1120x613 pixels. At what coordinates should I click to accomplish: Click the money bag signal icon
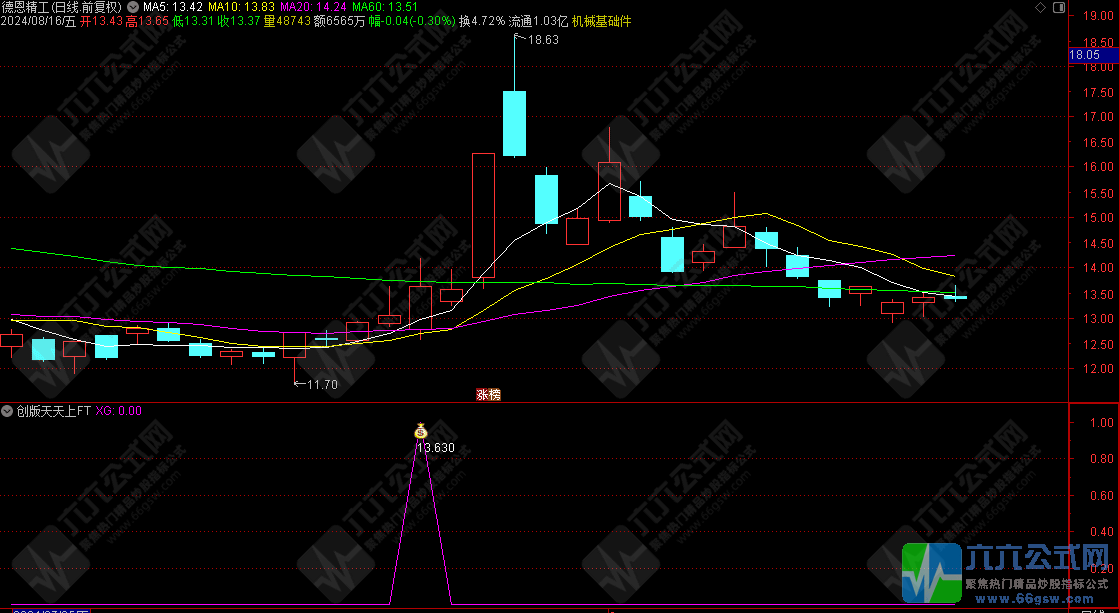point(421,431)
